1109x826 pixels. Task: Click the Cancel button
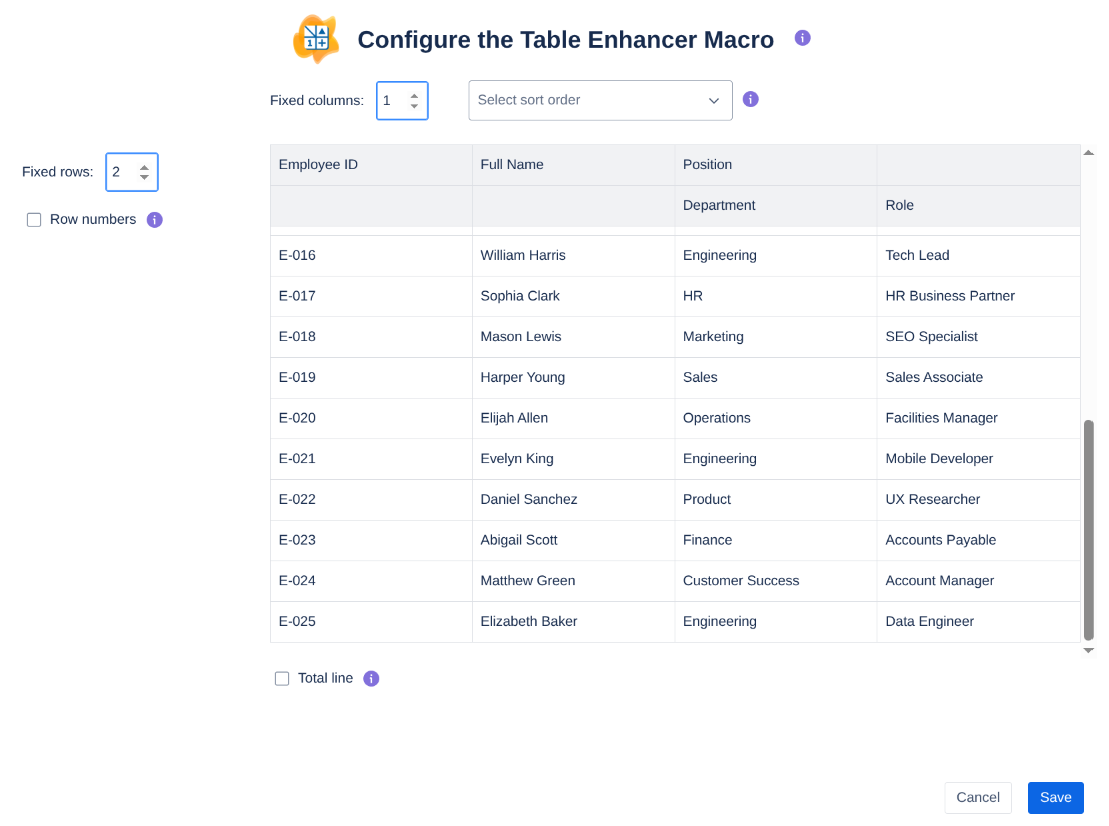pyautogui.click(x=977, y=797)
